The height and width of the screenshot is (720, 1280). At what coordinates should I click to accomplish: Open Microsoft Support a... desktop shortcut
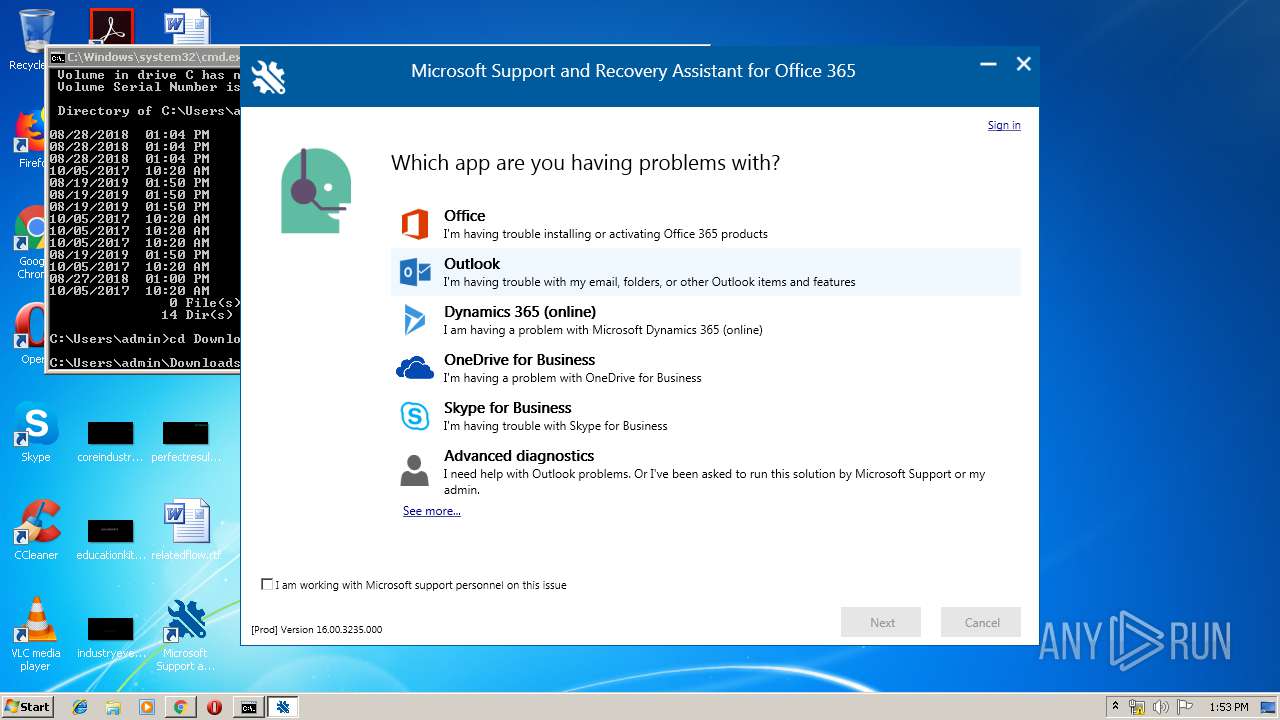pos(186,634)
